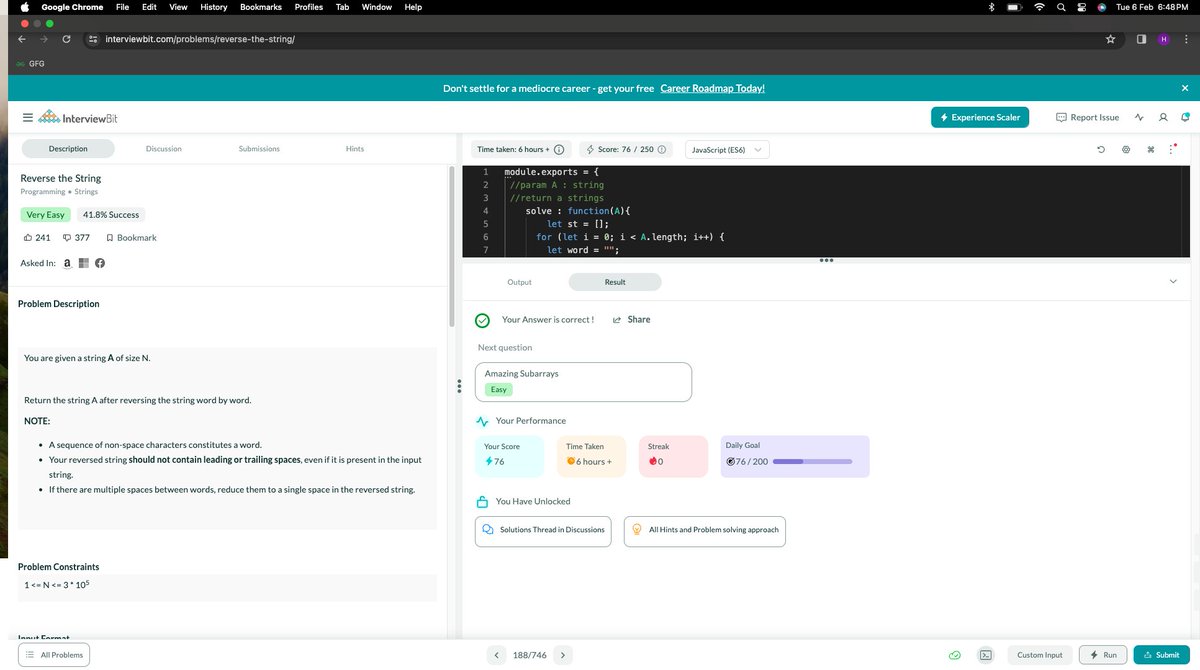Open the activity pulse icon in header
The width and height of the screenshot is (1200, 670).
[1139, 117]
